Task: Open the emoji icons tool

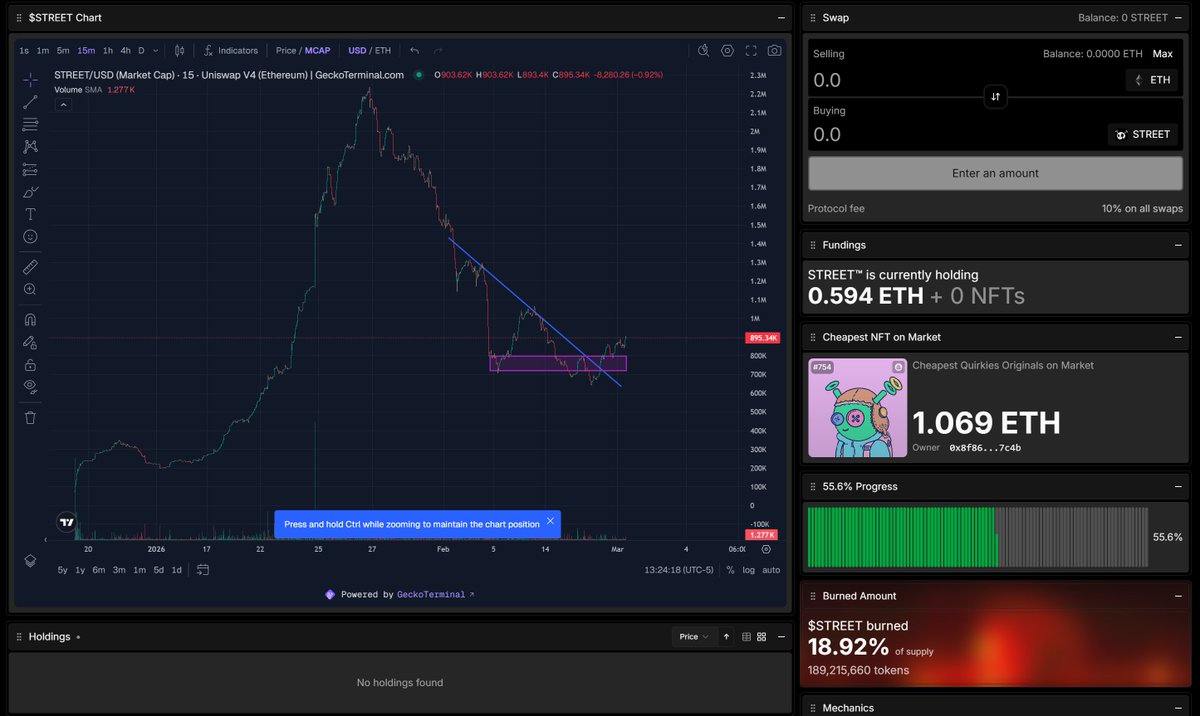Action: pyautogui.click(x=30, y=236)
